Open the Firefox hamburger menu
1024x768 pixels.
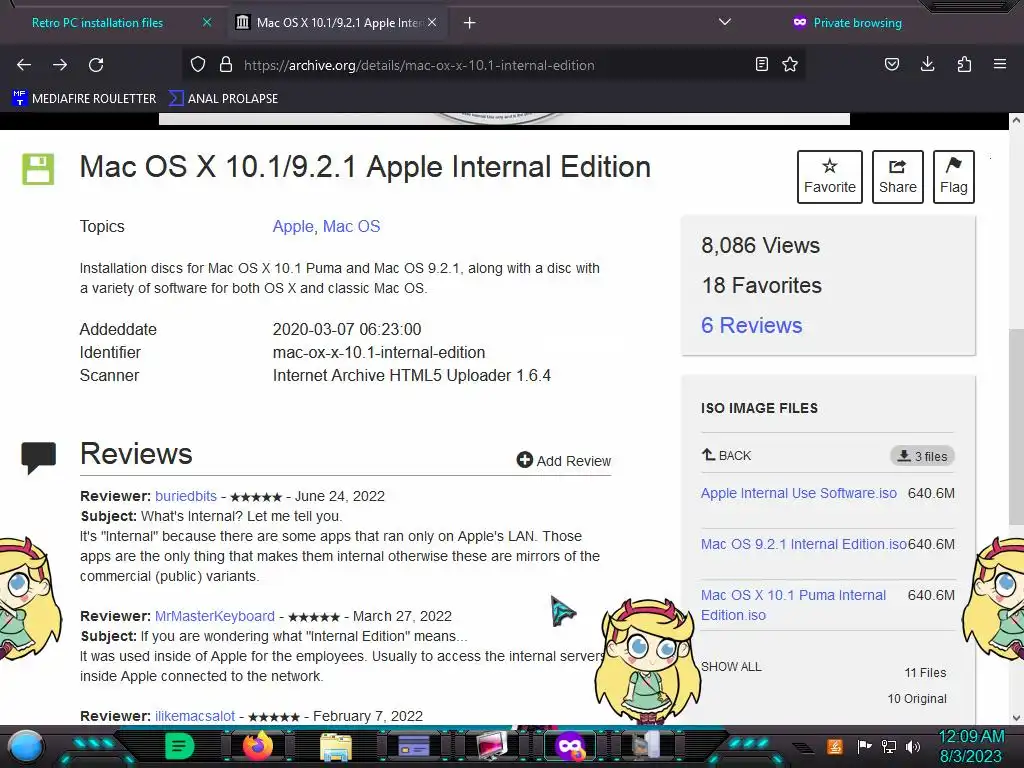pyautogui.click(x=1000, y=64)
